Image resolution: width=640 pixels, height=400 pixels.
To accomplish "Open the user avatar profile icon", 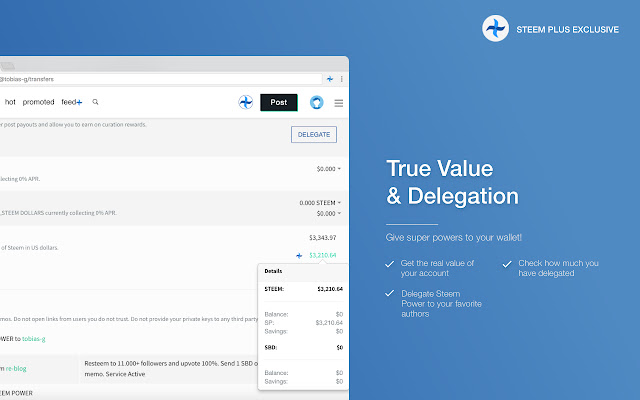I will pos(316,102).
